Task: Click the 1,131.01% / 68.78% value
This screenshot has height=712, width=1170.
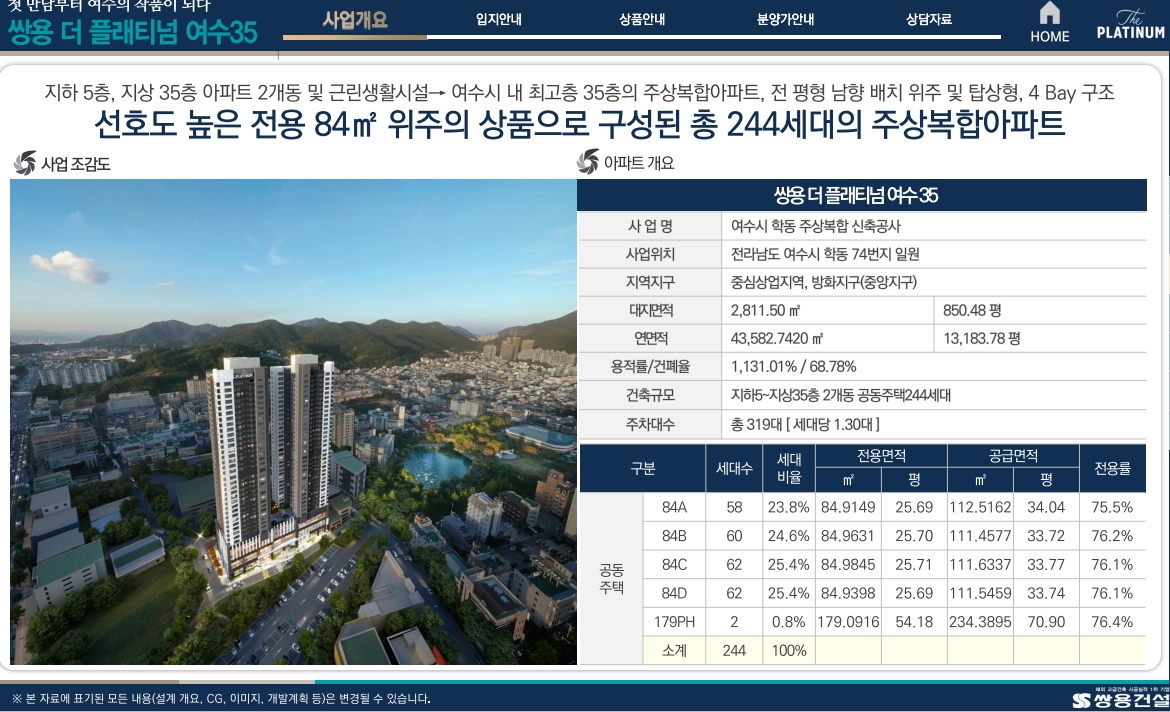Action: point(793,366)
